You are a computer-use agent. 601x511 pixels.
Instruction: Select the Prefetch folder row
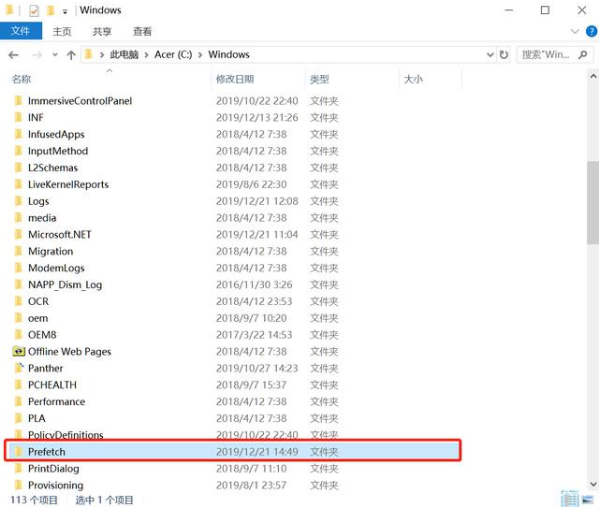click(x=232, y=451)
